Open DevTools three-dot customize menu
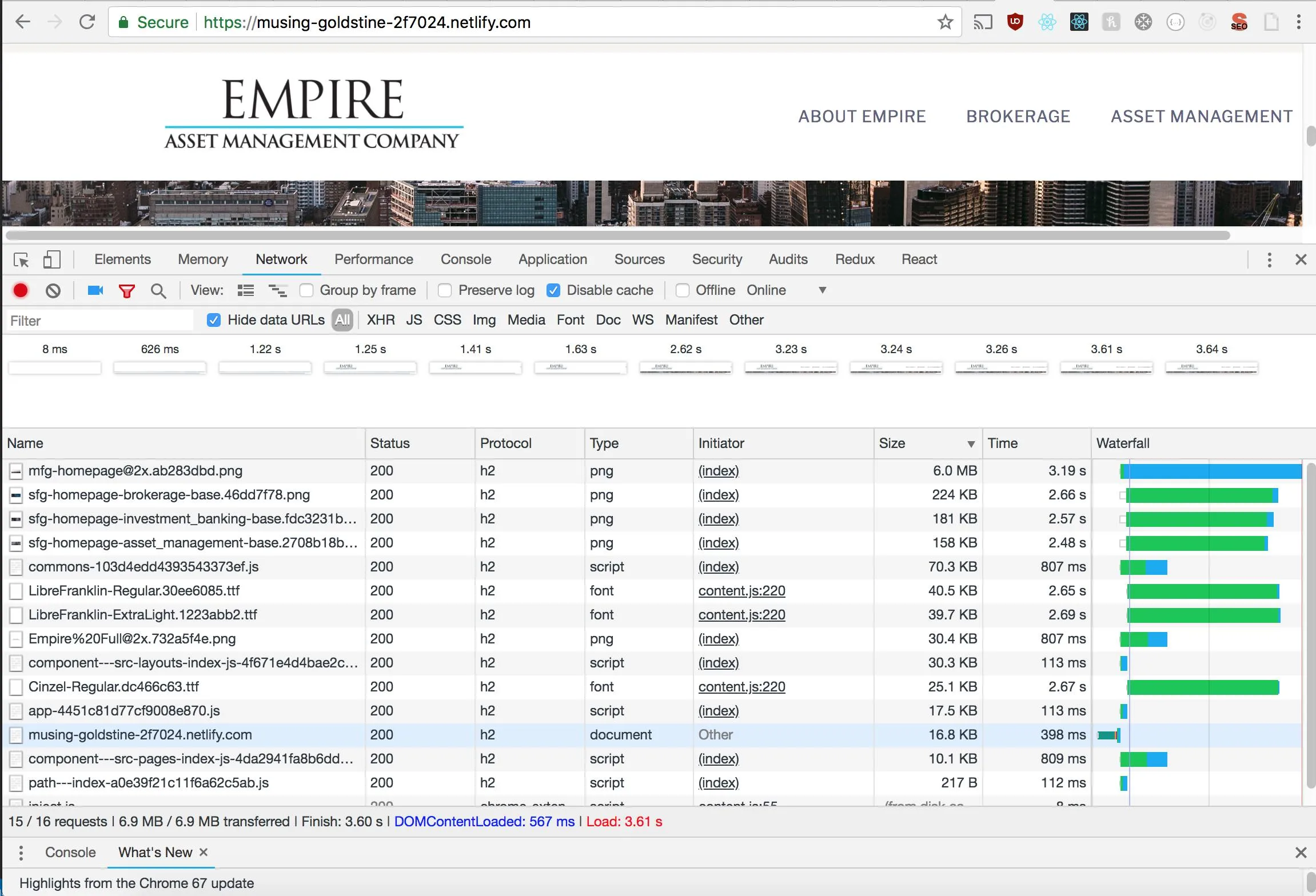This screenshot has width=1316, height=896. click(1269, 260)
